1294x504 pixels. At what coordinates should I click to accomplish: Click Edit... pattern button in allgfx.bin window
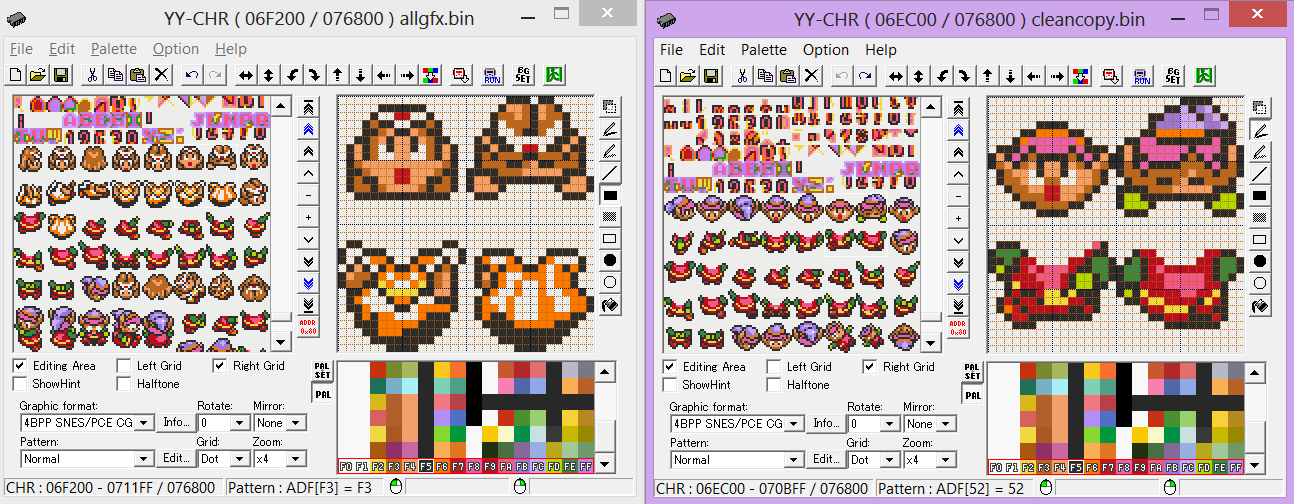click(175, 459)
